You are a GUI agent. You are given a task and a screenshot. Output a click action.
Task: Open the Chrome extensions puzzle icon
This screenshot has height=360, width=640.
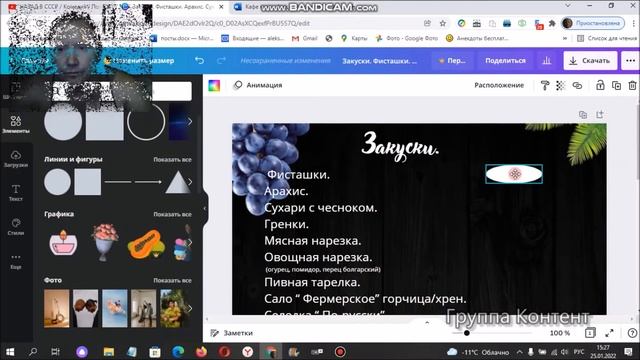[552, 23]
